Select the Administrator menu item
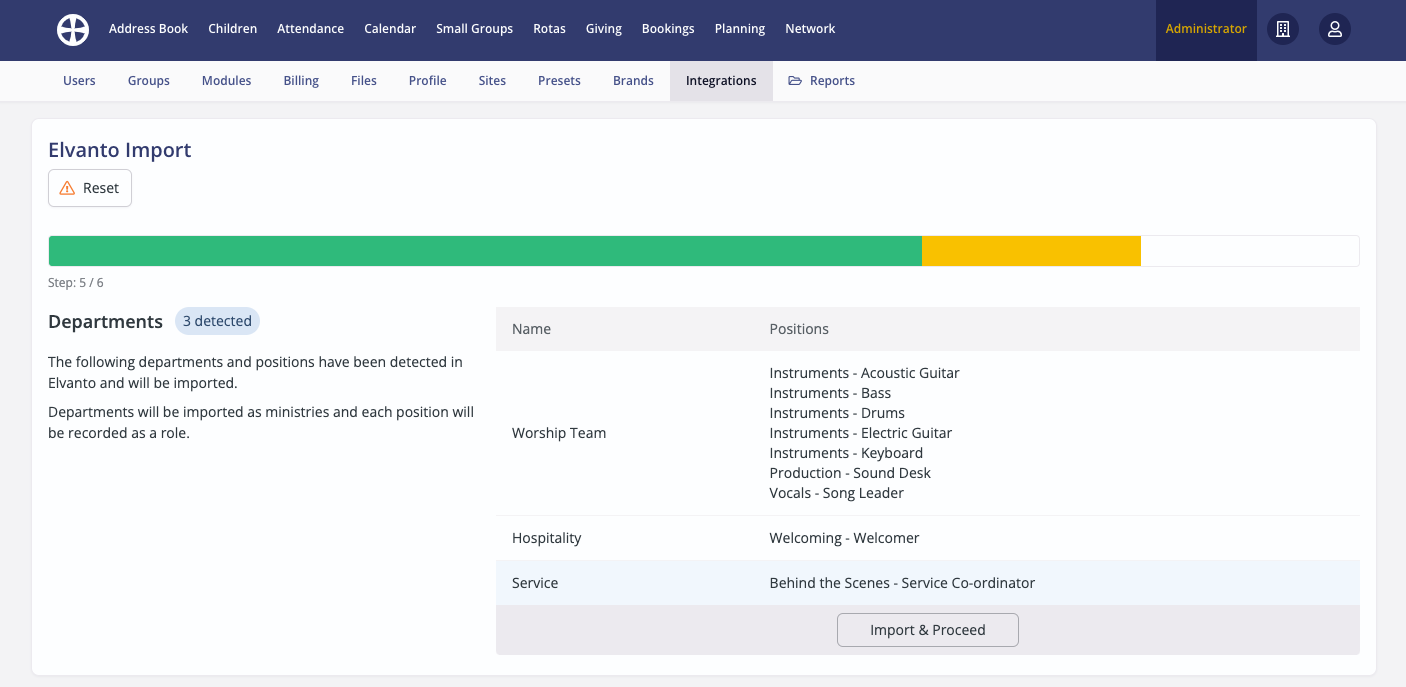The image size is (1406, 687). (1206, 29)
